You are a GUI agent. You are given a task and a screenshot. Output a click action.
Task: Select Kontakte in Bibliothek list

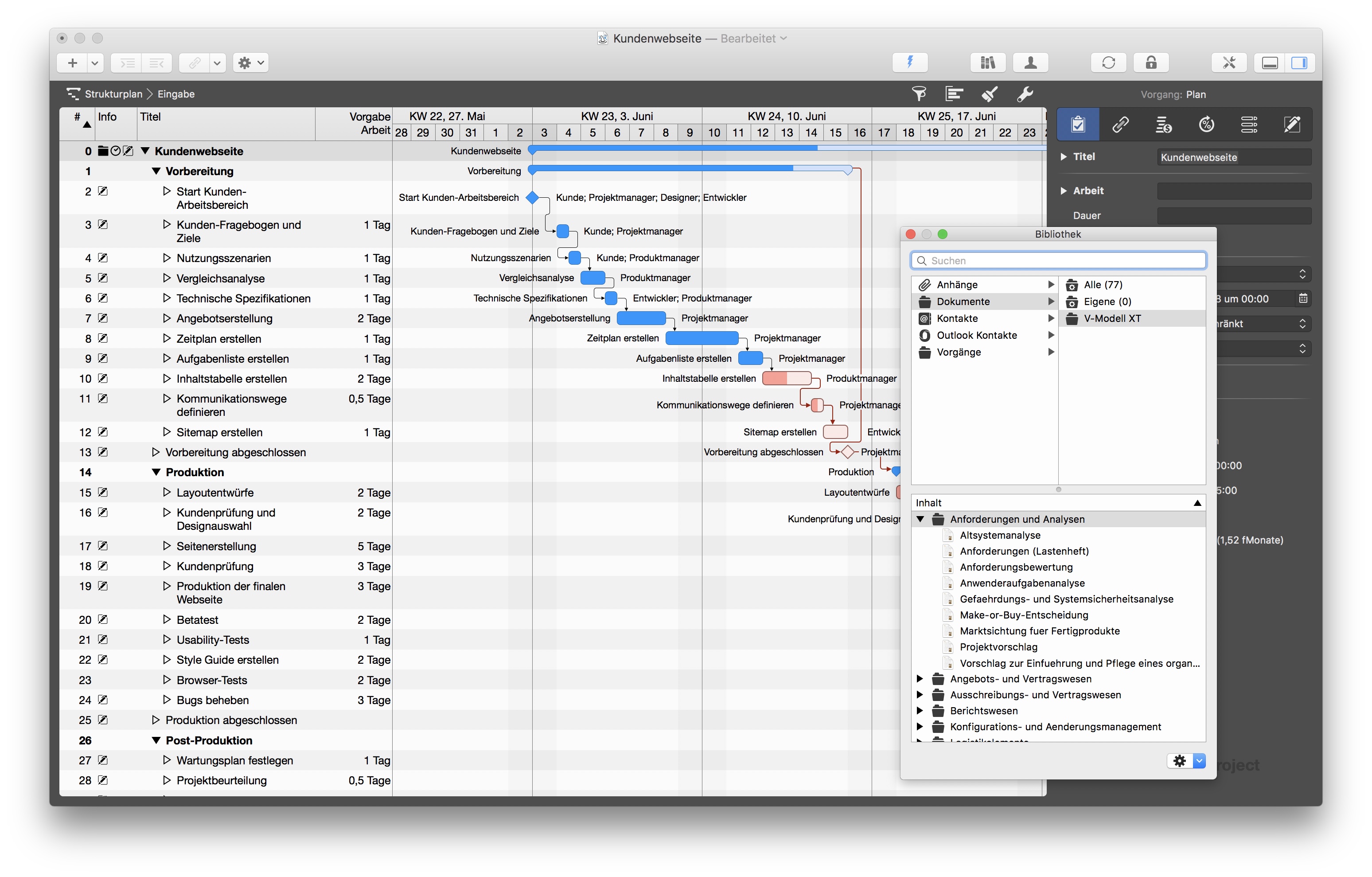tap(985, 318)
